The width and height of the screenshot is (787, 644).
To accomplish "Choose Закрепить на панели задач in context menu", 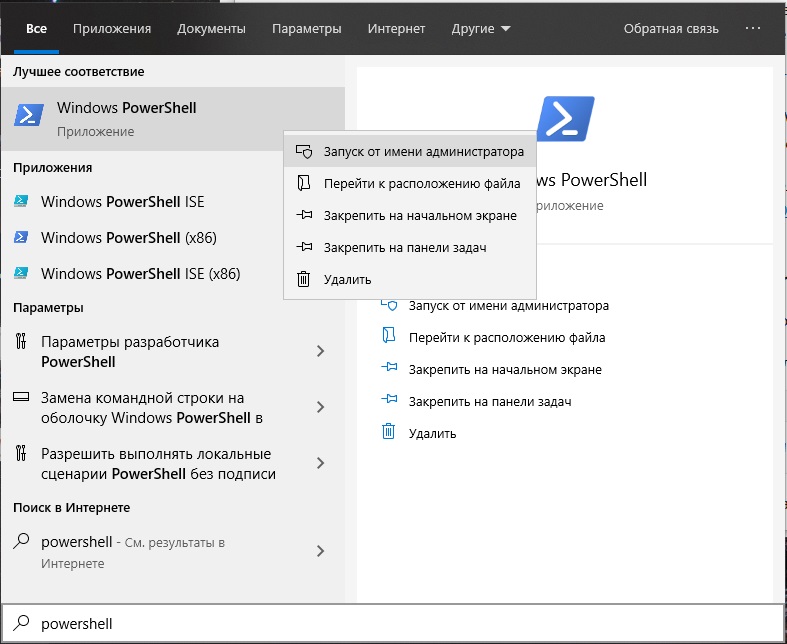I will (405, 247).
